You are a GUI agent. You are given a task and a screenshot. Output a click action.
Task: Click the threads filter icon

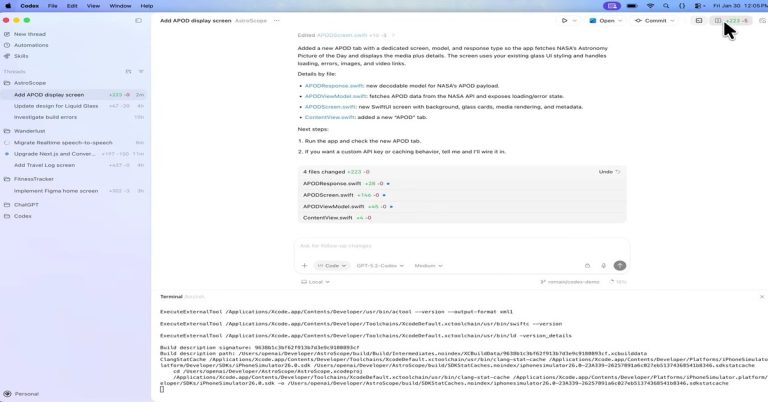[141, 71]
